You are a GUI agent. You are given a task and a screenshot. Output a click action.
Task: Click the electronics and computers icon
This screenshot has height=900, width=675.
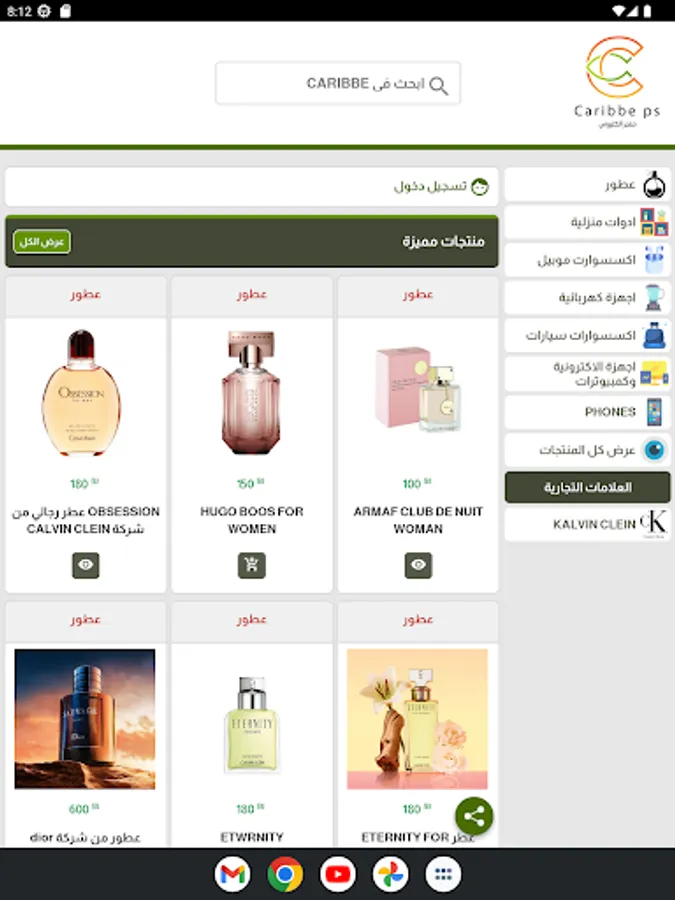pyautogui.click(x=654, y=374)
